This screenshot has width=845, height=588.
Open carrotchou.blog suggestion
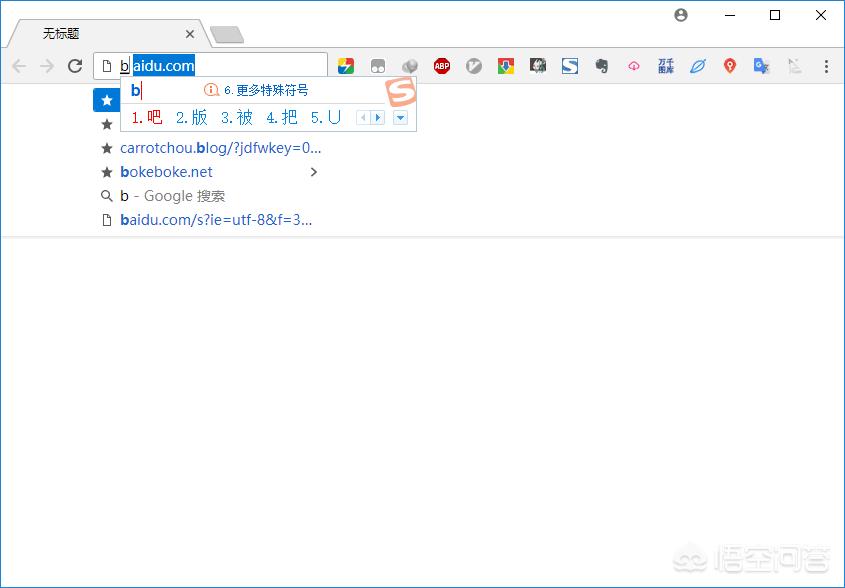click(220, 148)
